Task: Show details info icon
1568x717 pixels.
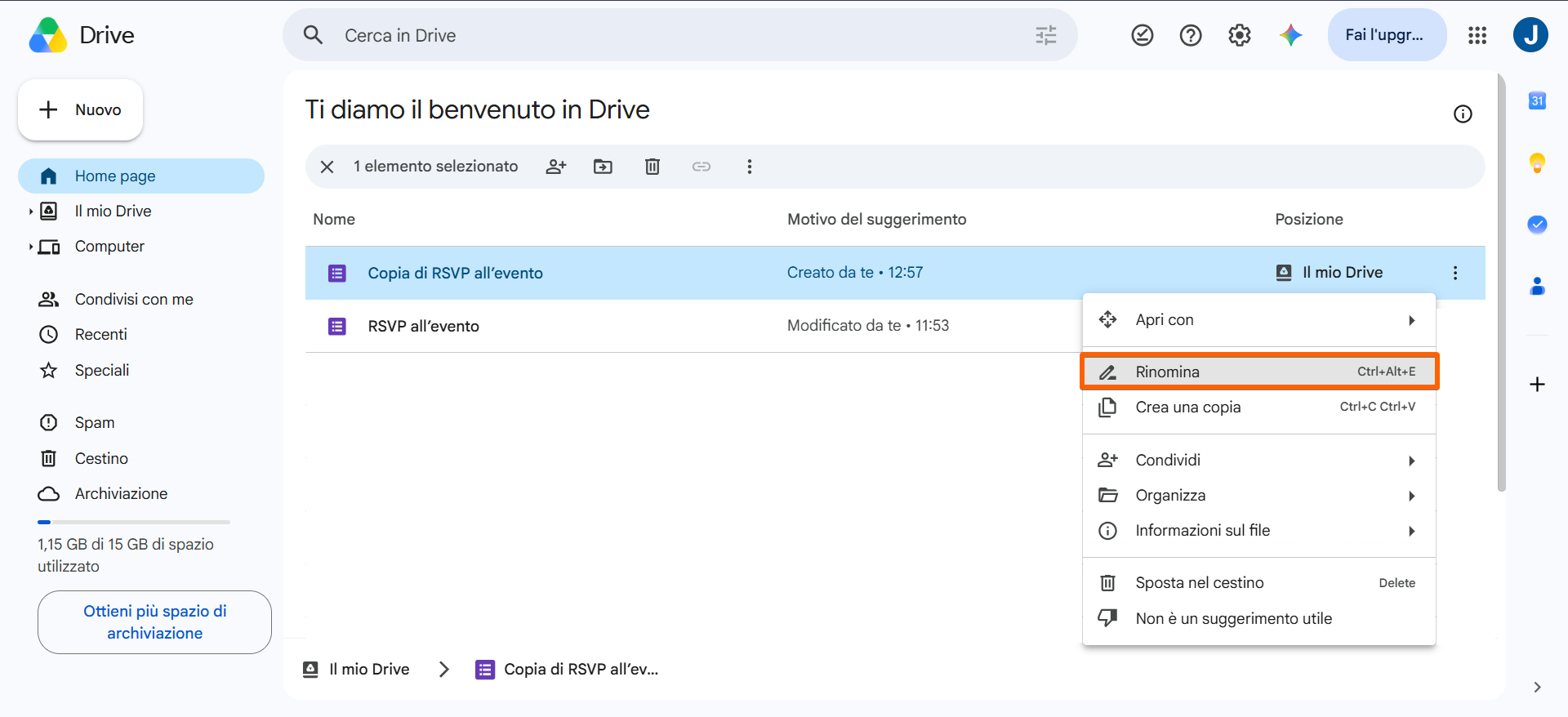Action: (x=1463, y=114)
